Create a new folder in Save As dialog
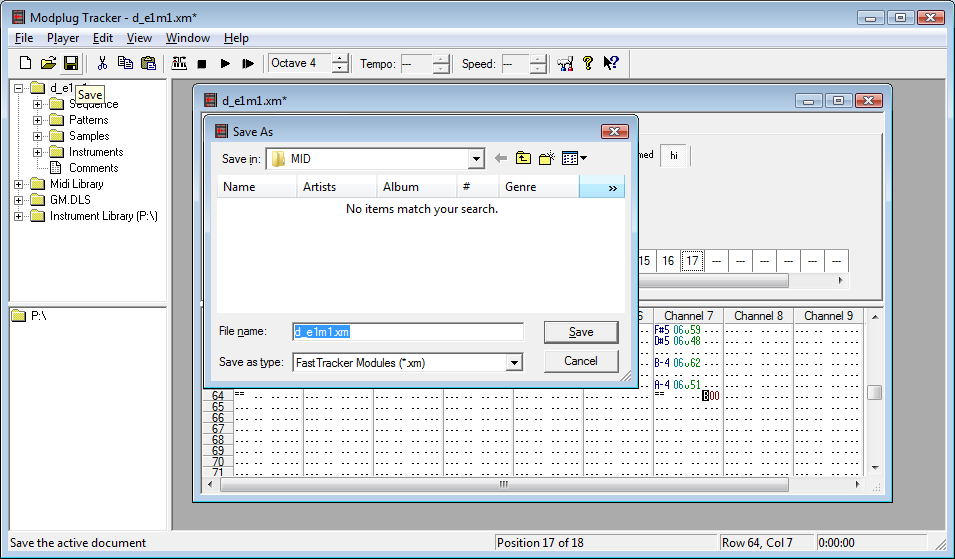This screenshot has height=559, width=955. 546,158
